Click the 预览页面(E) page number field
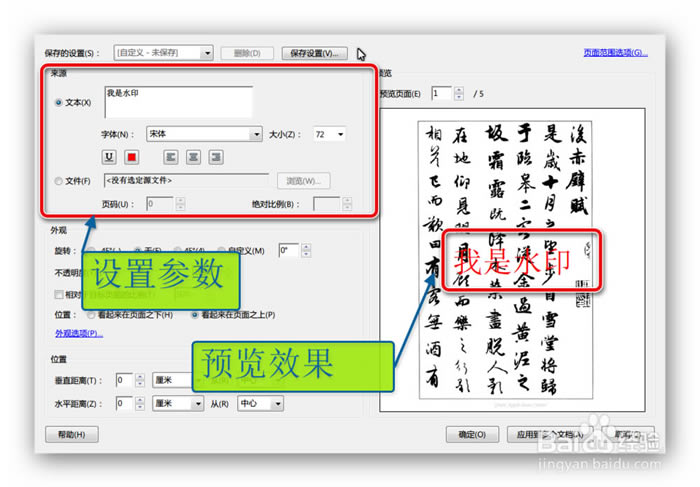This screenshot has height=487, width=700. point(442,94)
